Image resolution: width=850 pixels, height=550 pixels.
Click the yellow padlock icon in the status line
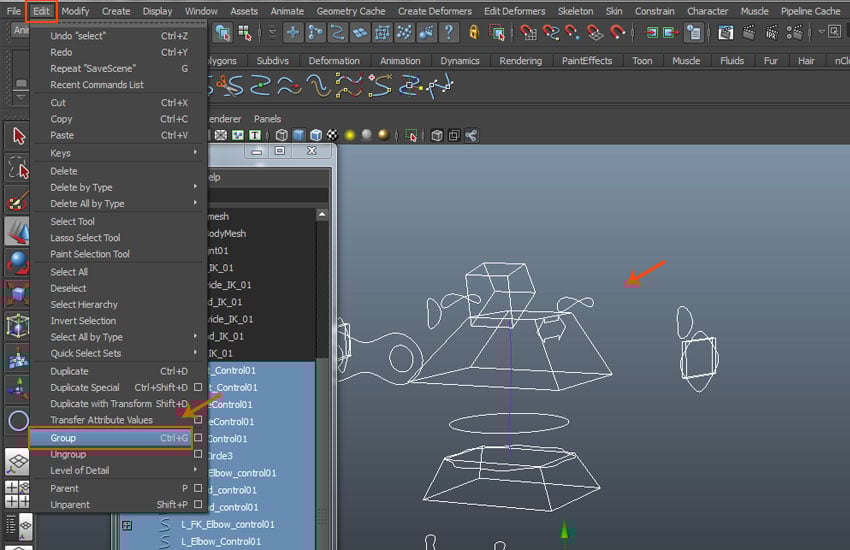point(474,32)
